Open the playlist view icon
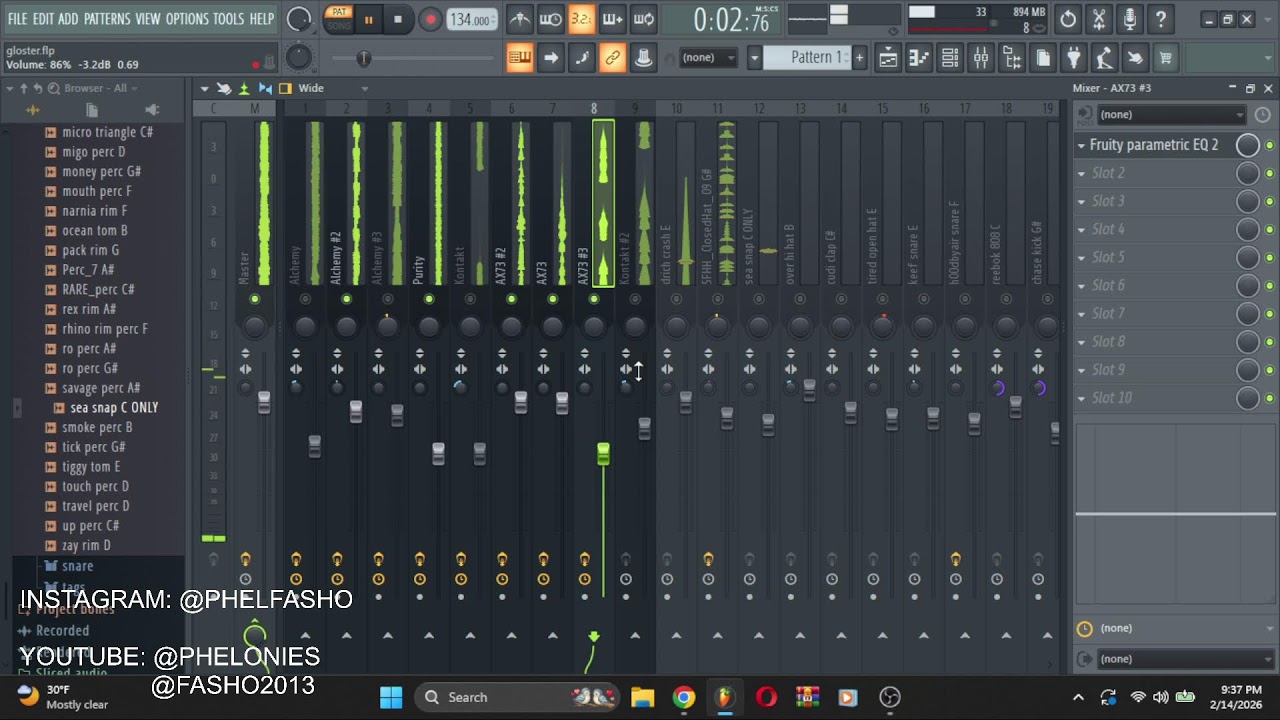The width and height of the screenshot is (1280, 720). [888, 58]
